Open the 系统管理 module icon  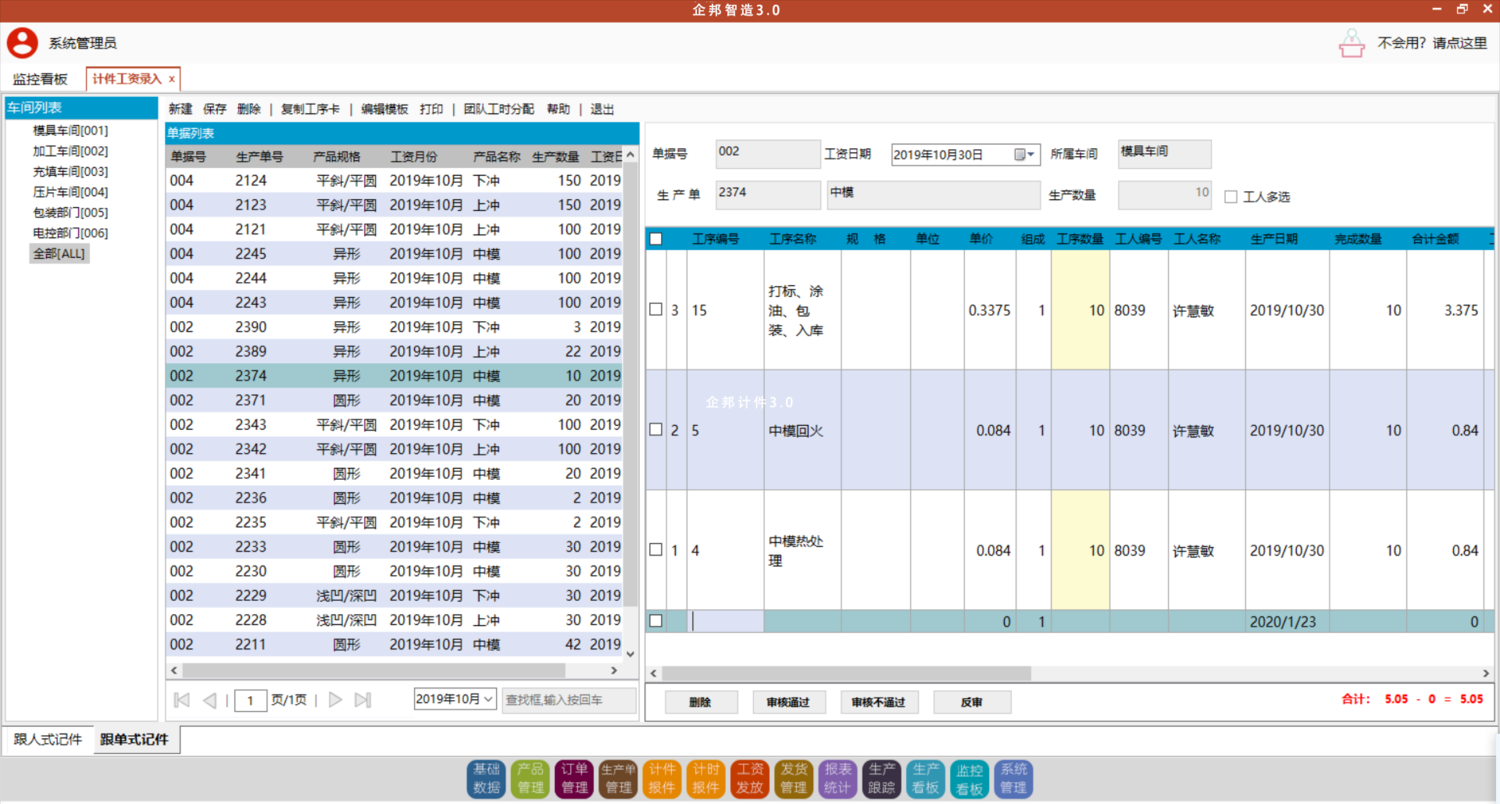[1014, 779]
